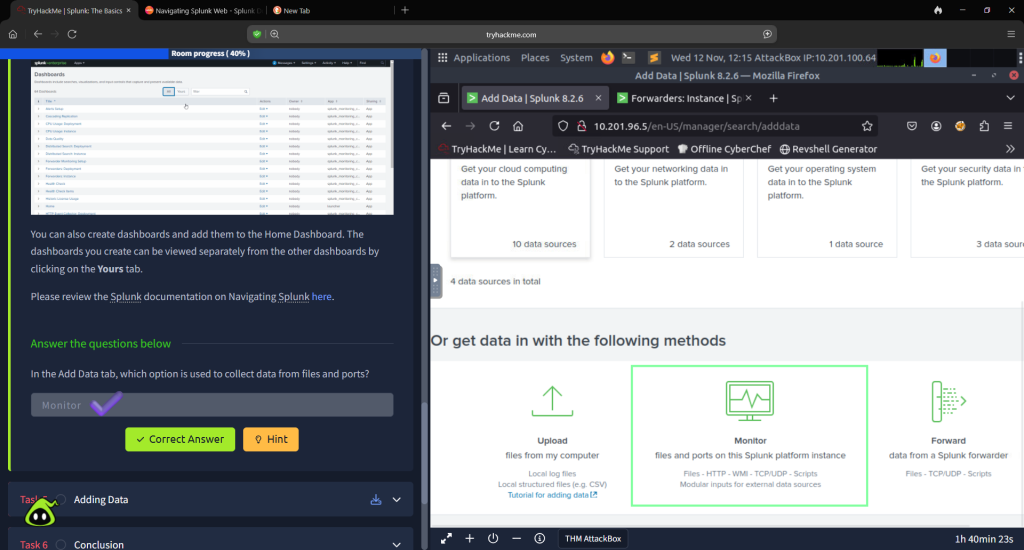Toggle the Task 6 Conclusion completion circle
The height and width of the screenshot is (550, 1024).
pos(61,545)
